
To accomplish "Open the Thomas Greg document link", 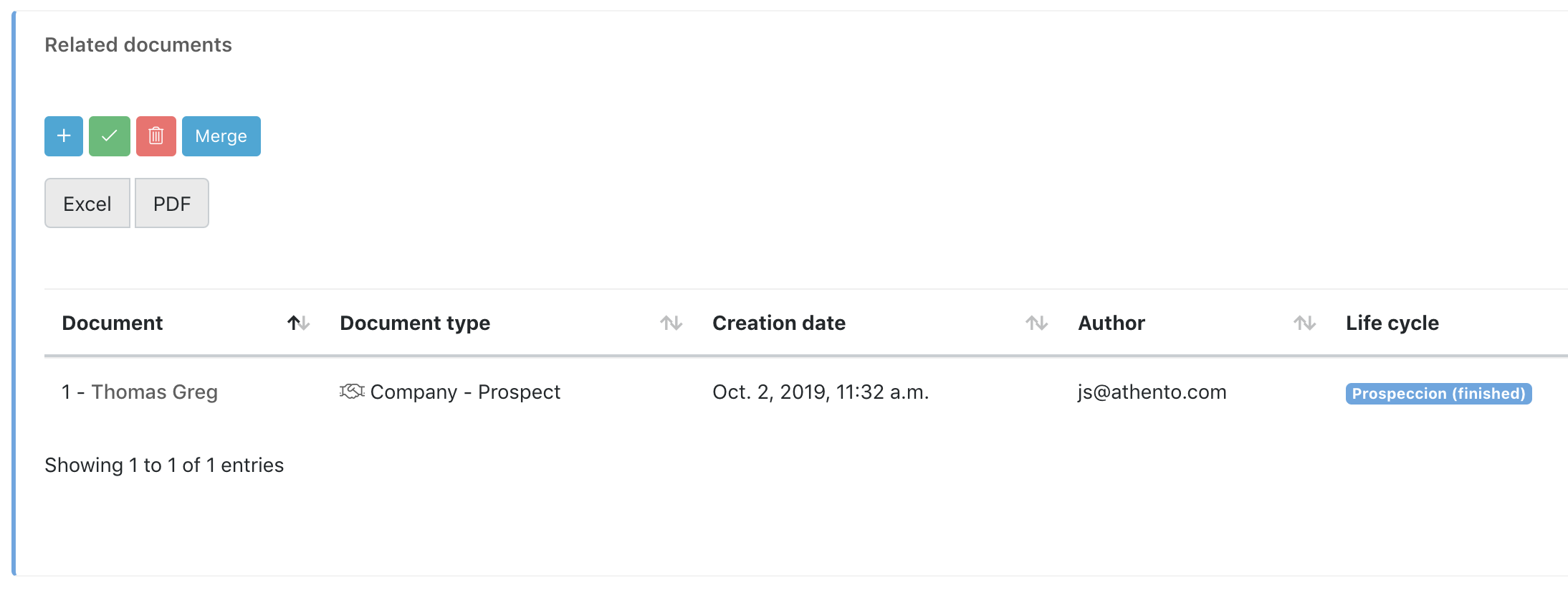I will point(154,392).
